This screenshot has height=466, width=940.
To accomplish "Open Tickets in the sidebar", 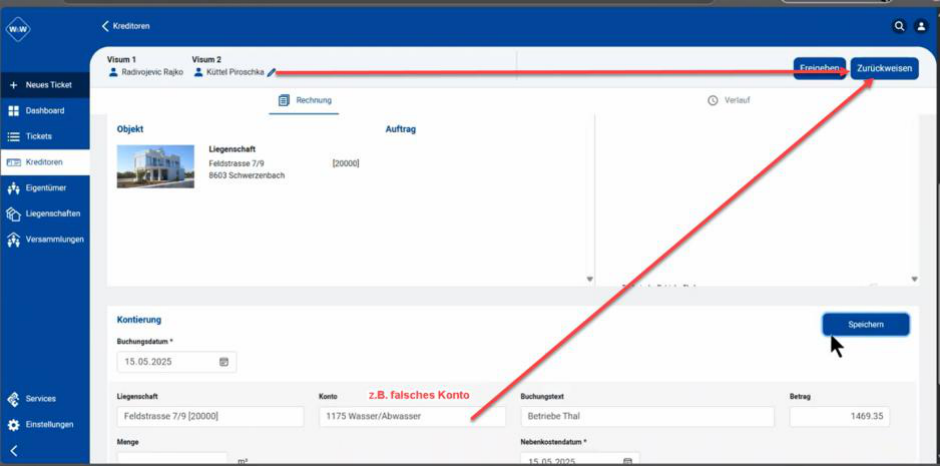I will pyautogui.click(x=45, y=137).
